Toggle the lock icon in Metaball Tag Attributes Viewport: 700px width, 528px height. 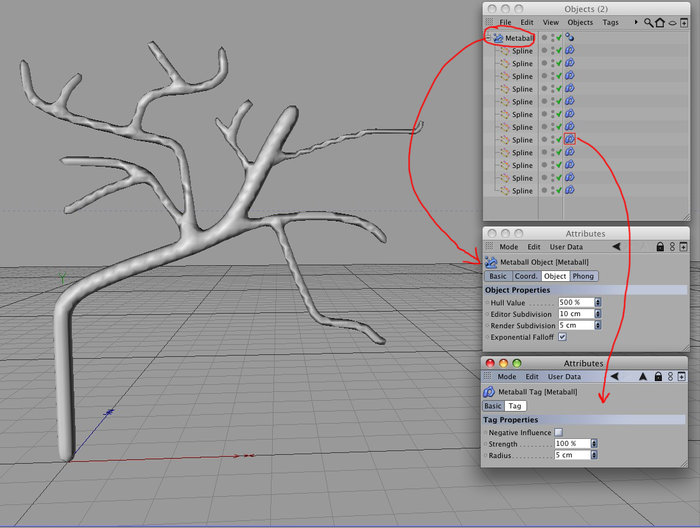(658, 376)
